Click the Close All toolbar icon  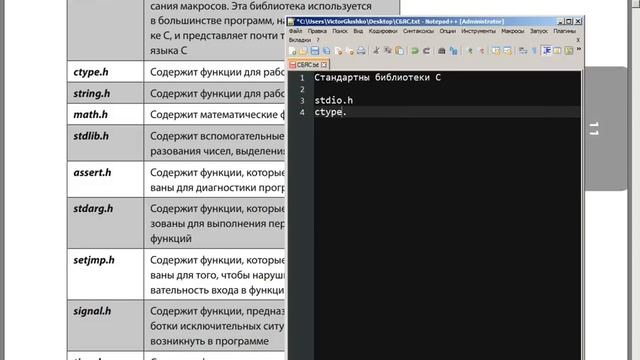[x=350, y=51]
